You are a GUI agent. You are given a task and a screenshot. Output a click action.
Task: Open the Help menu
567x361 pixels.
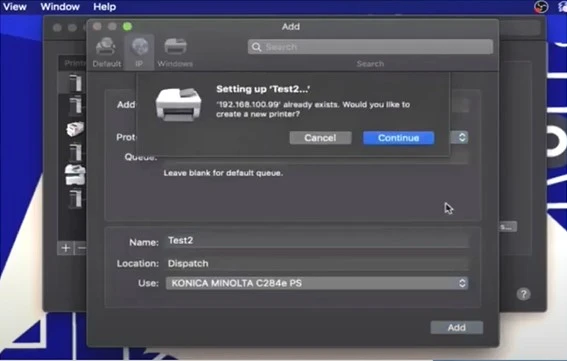[105, 7]
